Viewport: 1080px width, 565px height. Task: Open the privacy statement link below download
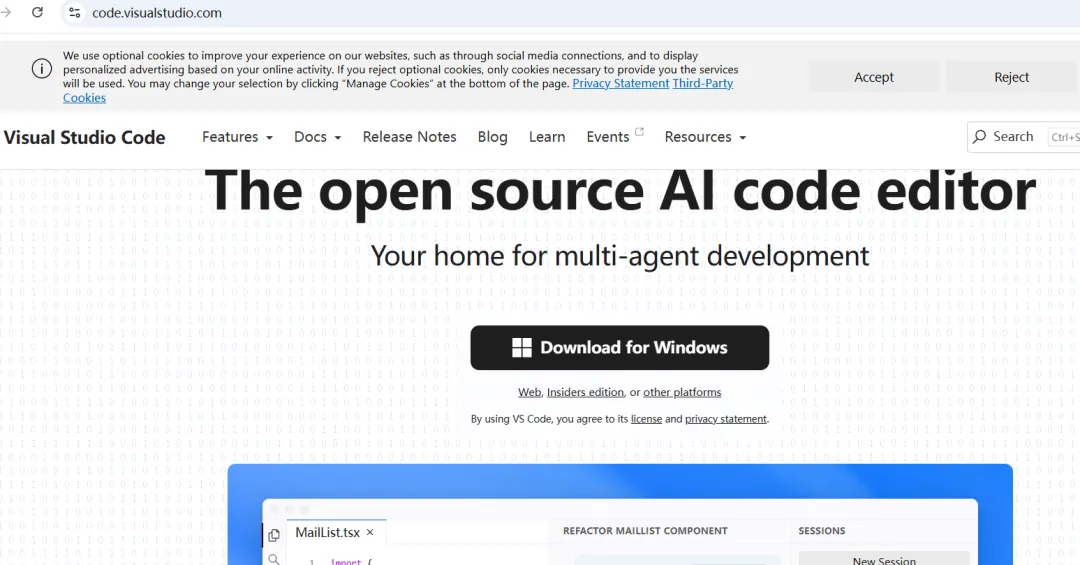[x=725, y=419]
